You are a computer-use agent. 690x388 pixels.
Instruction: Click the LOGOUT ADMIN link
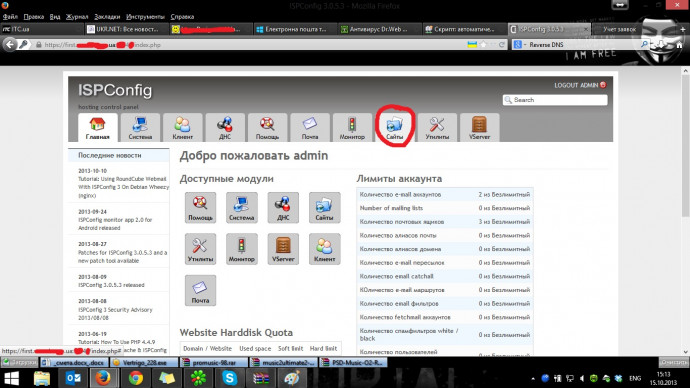point(580,85)
